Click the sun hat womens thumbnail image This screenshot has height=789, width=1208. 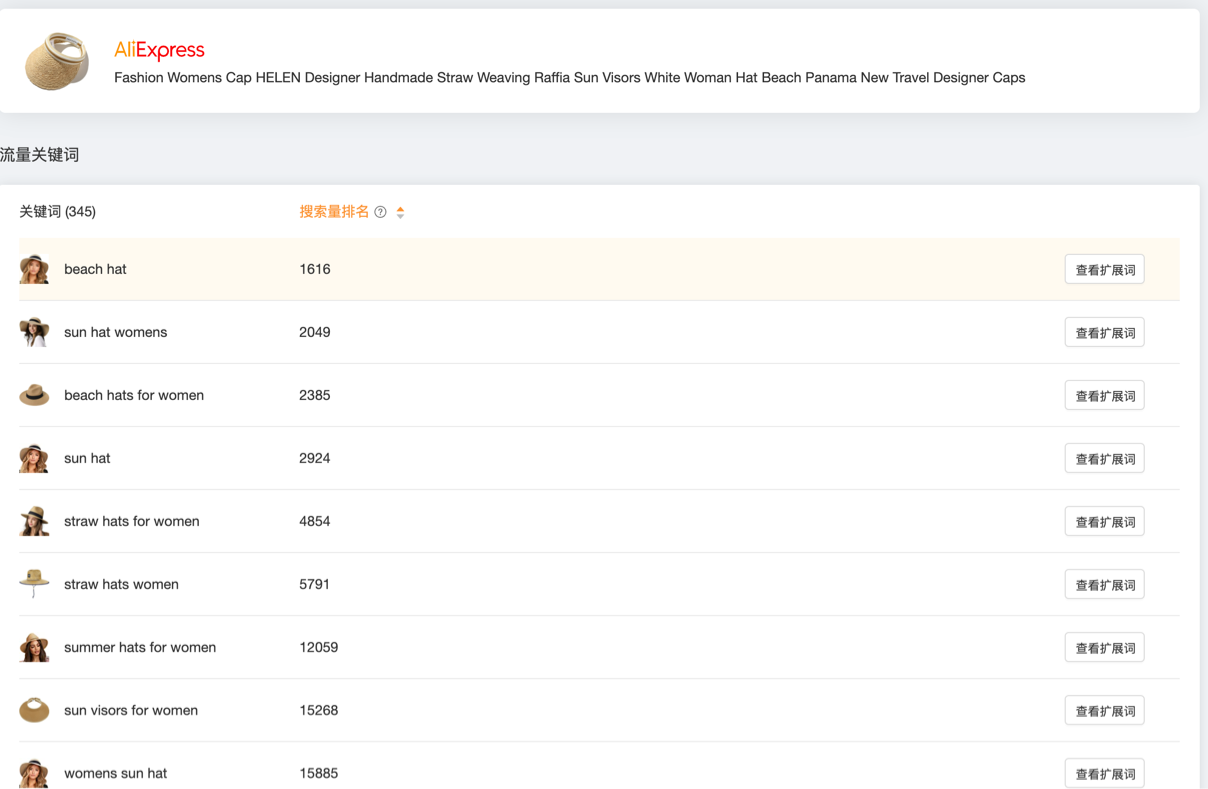(34, 332)
